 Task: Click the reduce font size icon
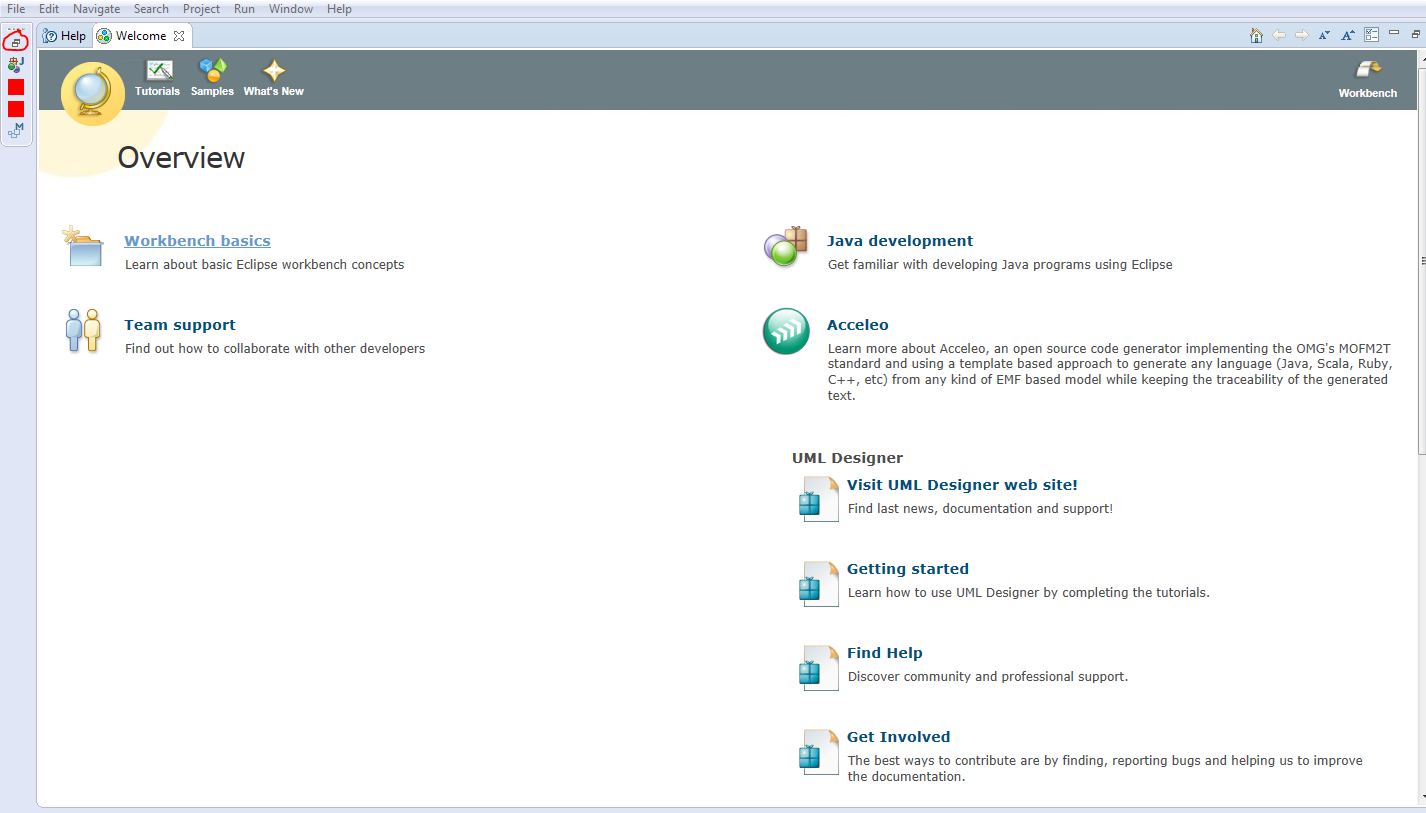pos(1324,35)
